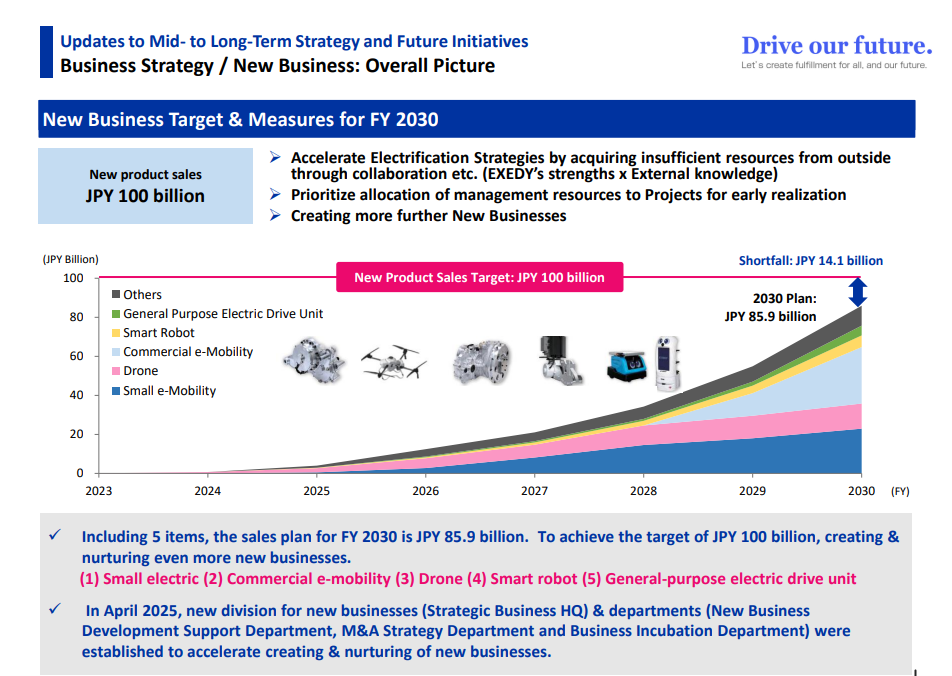
Task: Click the dark blue bar beside slide title
Action: pos(46,53)
